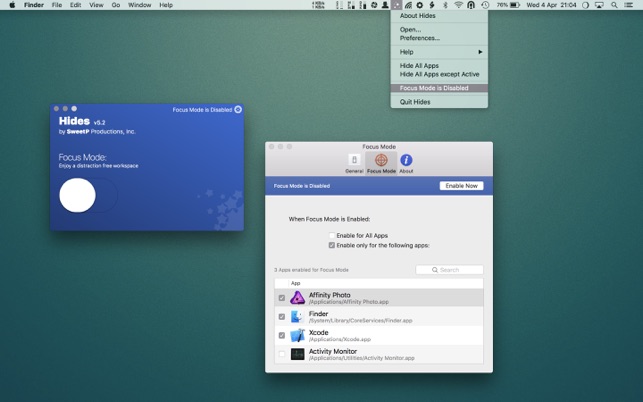
Task: Choose Quit Hides from the menu
Action: (415, 101)
